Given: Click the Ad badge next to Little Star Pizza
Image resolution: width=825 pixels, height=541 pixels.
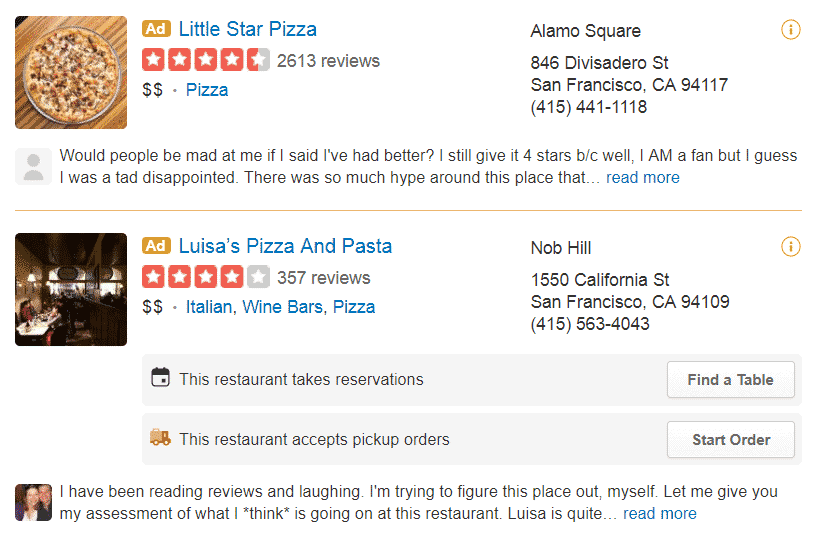Looking at the screenshot, I should pyautogui.click(x=156, y=29).
